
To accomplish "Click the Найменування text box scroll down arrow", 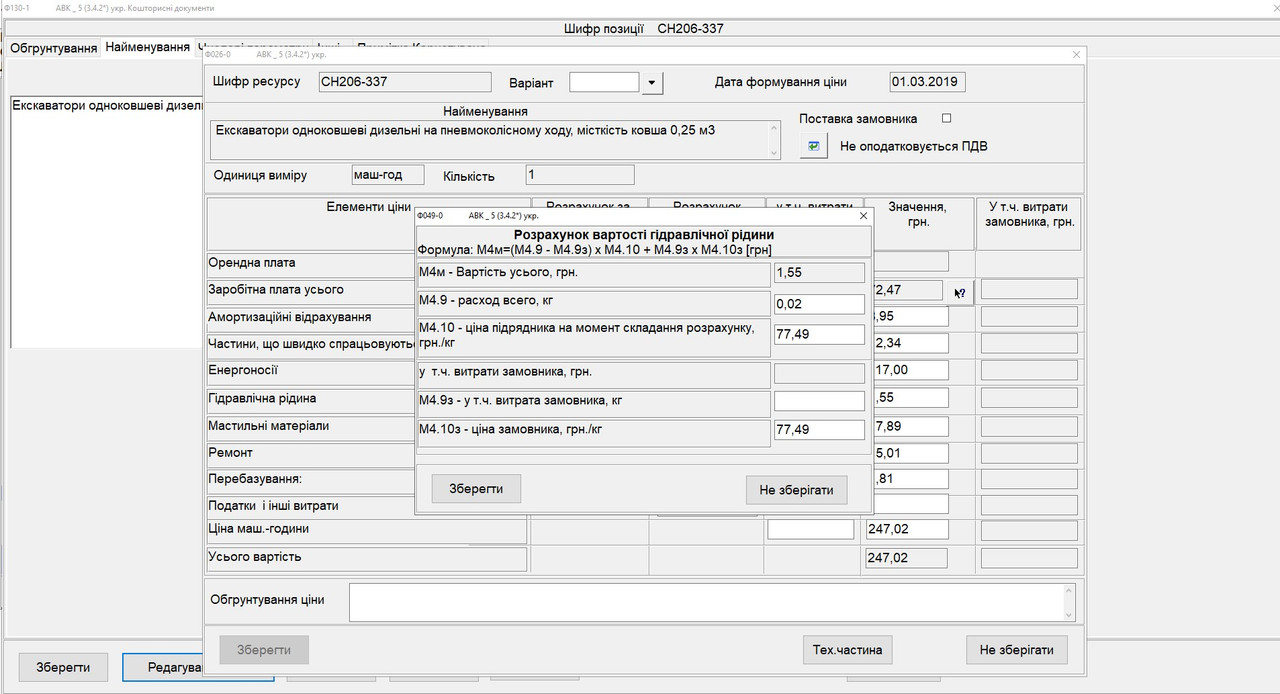I will (x=772, y=151).
